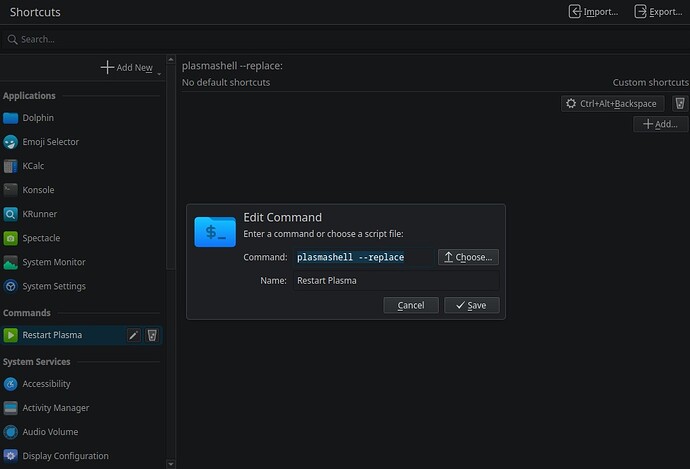The height and width of the screenshot is (469, 690).
Task: Select Konsole entry
Action: [82, 190]
